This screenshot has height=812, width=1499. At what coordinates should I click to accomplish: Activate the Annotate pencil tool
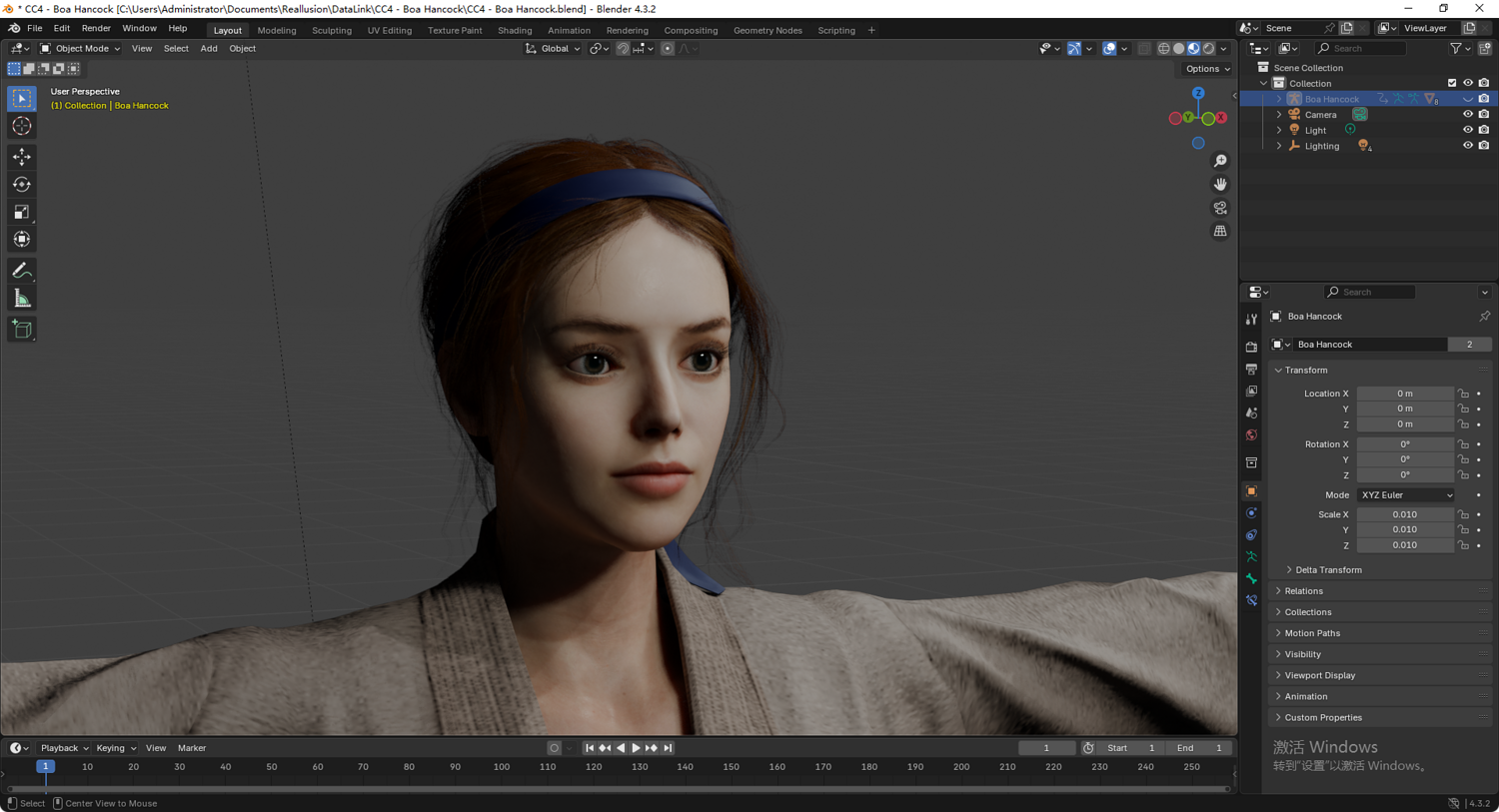click(x=21, y=271)
